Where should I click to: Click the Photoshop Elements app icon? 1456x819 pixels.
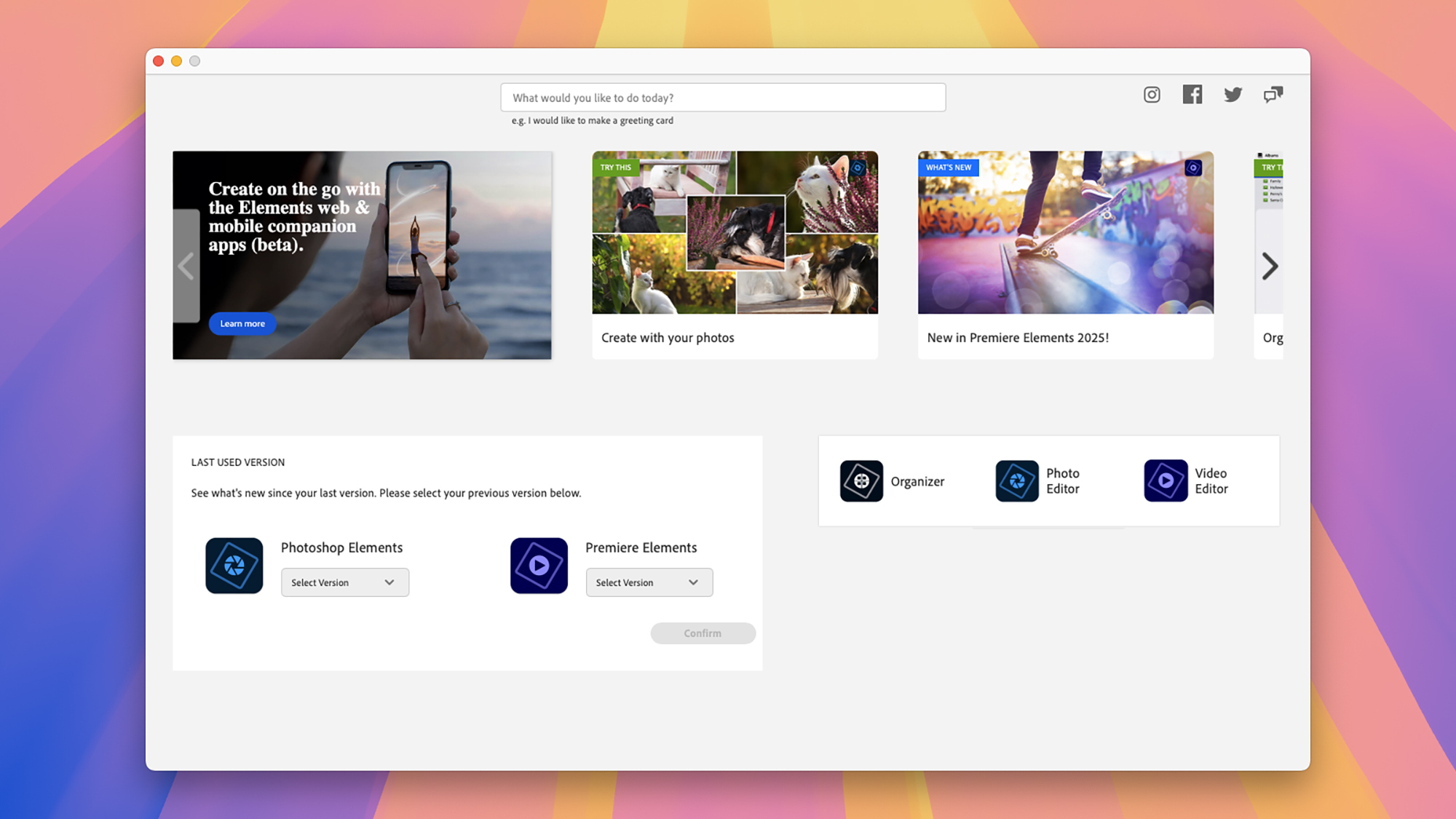(234, 565)
